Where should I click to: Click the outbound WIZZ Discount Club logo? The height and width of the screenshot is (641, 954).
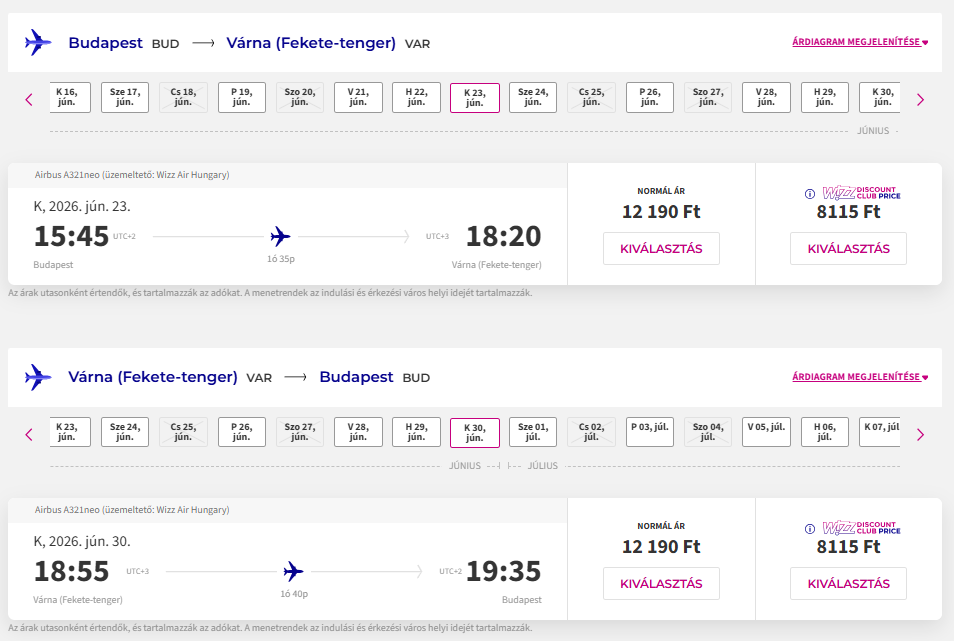pyautogui.click(x=860, y=193)
